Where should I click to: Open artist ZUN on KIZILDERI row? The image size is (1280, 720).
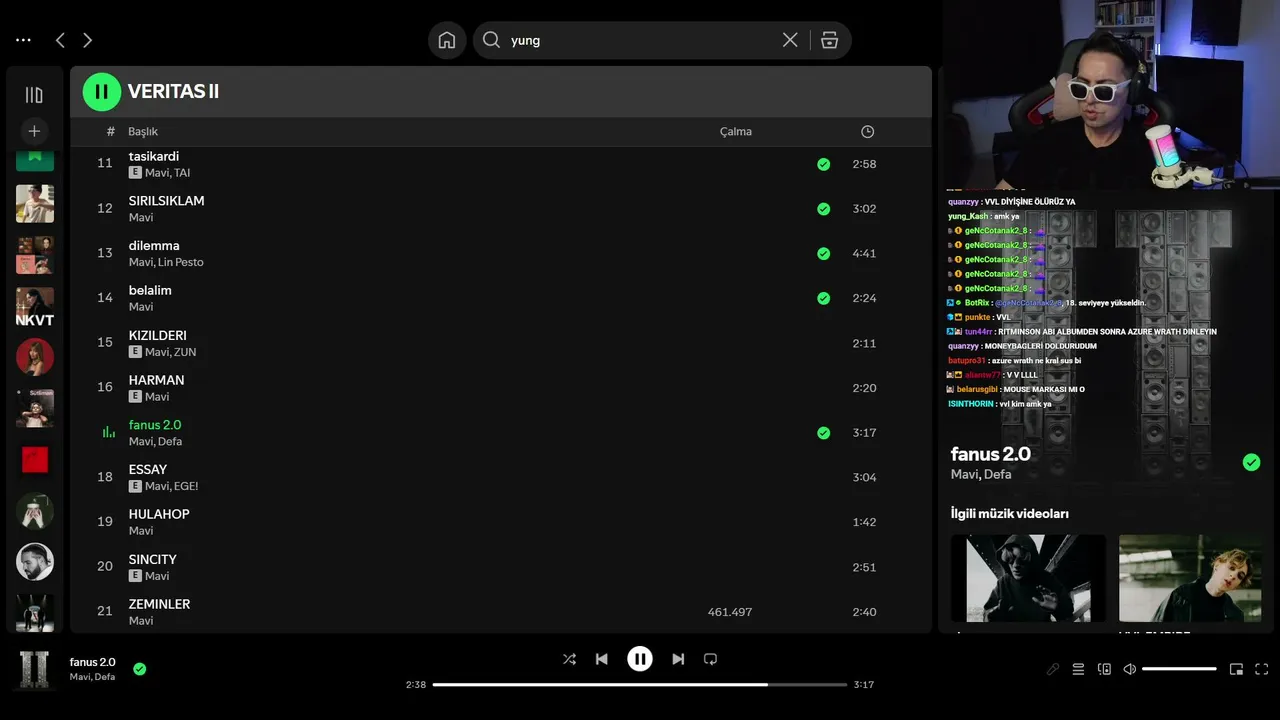tap(185, 352)
